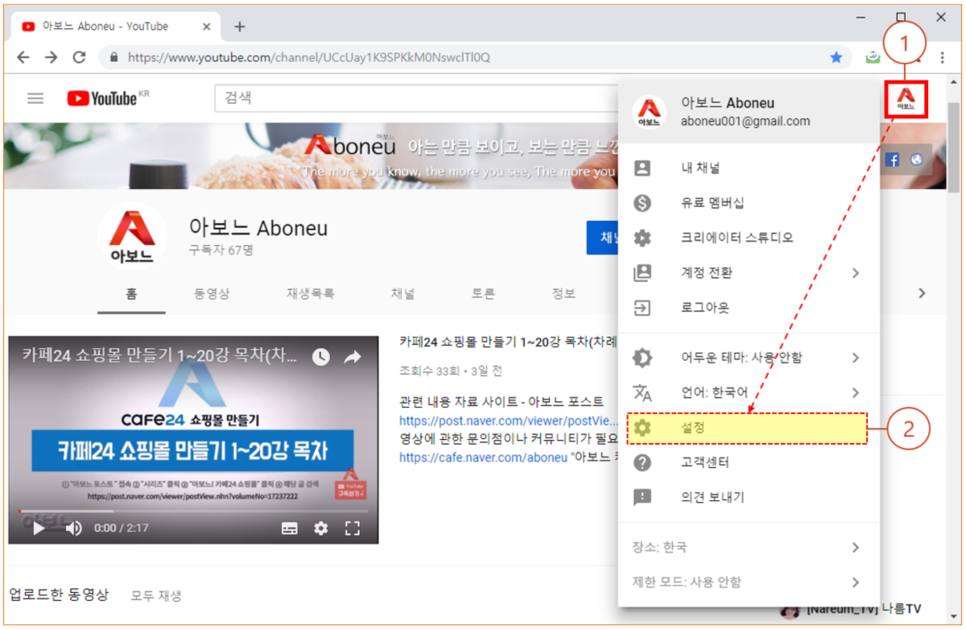Open 설정 settings entry
Screen dimensions: 966x630
pyautogui.click(x=747, y=428)
